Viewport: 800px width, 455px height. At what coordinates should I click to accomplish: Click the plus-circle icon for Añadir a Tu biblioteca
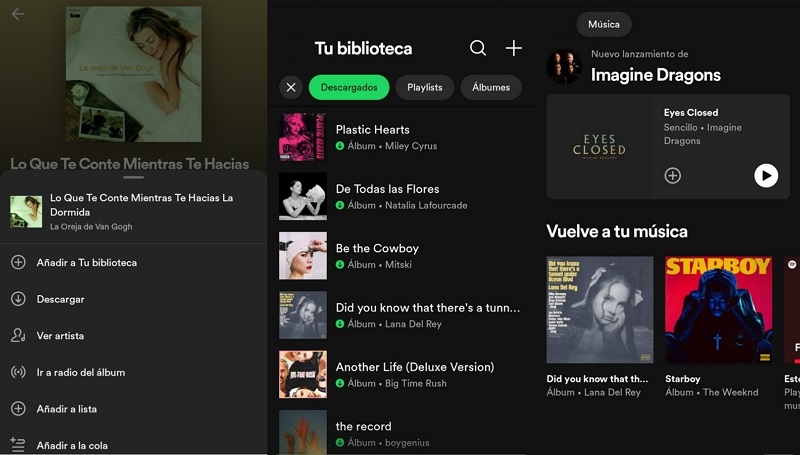(x=18, y=262)
